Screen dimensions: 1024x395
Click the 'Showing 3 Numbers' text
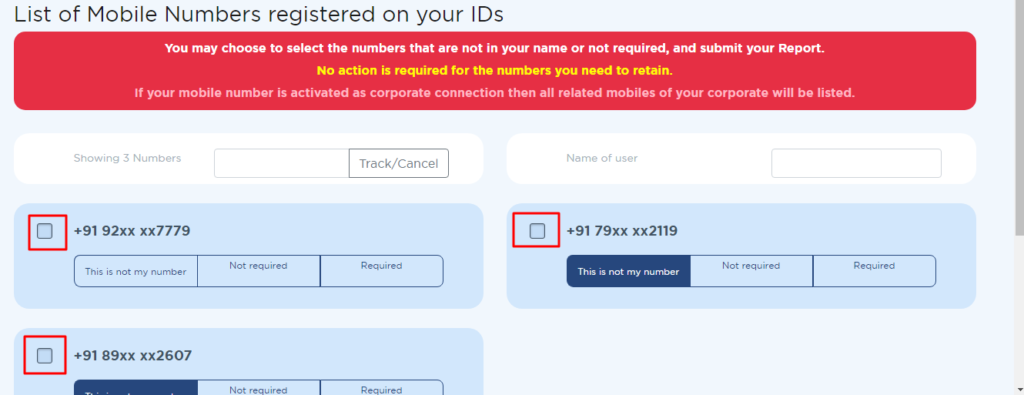[x=127, y=158]
